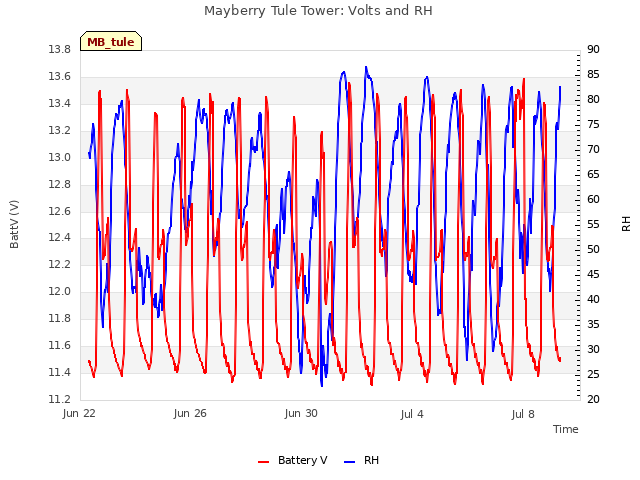The image size is (640, 480).
Task: Click the 65 right axis value
Action: point(593,174)
